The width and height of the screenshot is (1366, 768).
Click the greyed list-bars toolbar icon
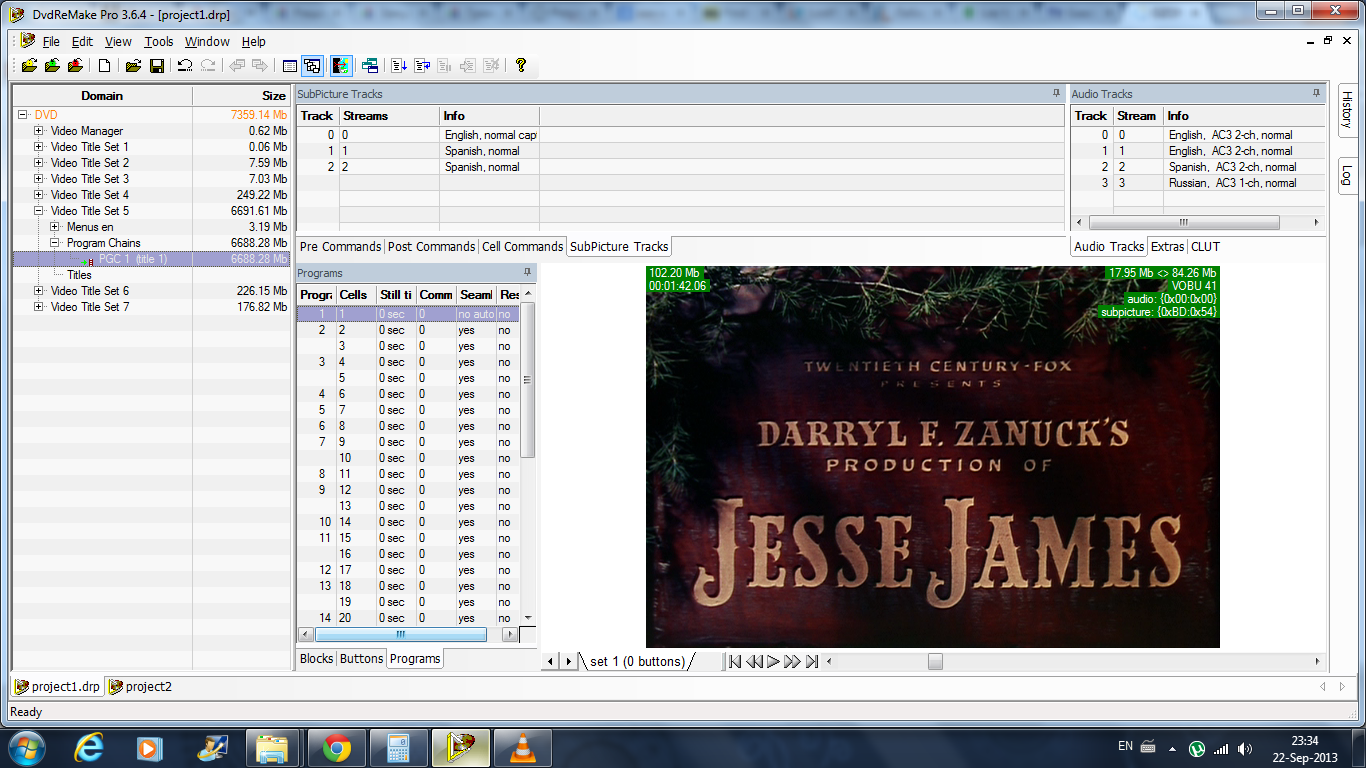pos(445,66)
